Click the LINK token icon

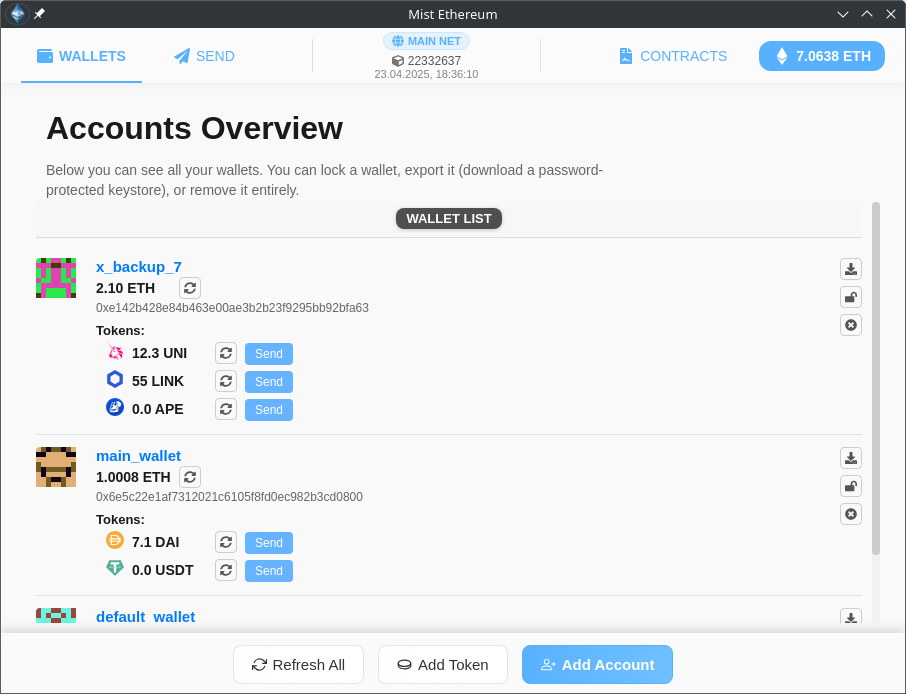[115, 379]
